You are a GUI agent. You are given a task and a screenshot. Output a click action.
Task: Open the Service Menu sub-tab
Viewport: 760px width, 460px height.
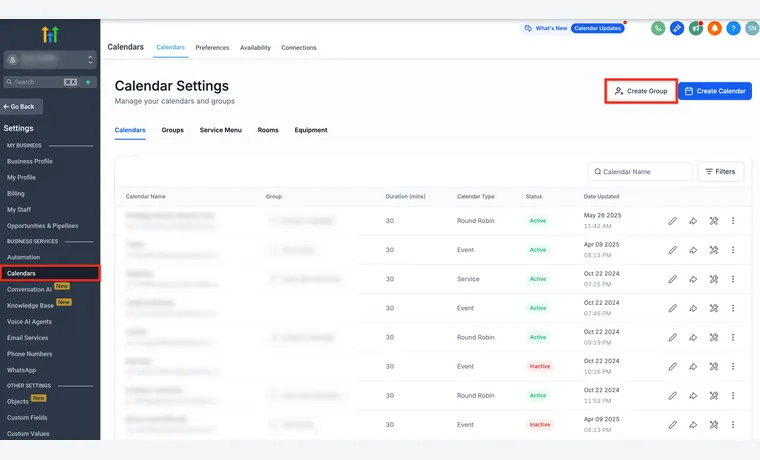coord(221,130)
